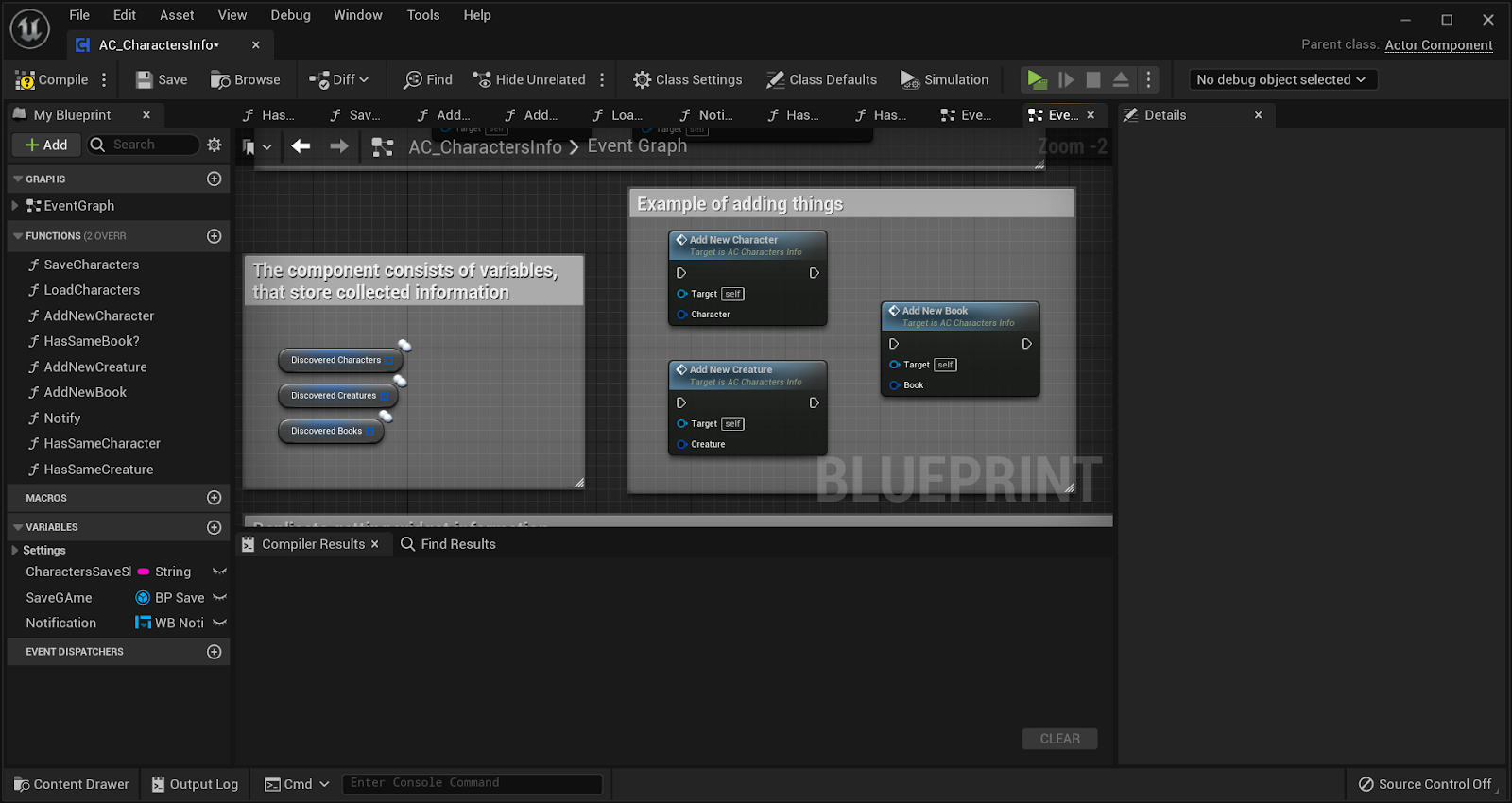Click BP Save type icon for SaveGAme
The width and height of the screenshot is (1512, 803).
click(144, 597)
